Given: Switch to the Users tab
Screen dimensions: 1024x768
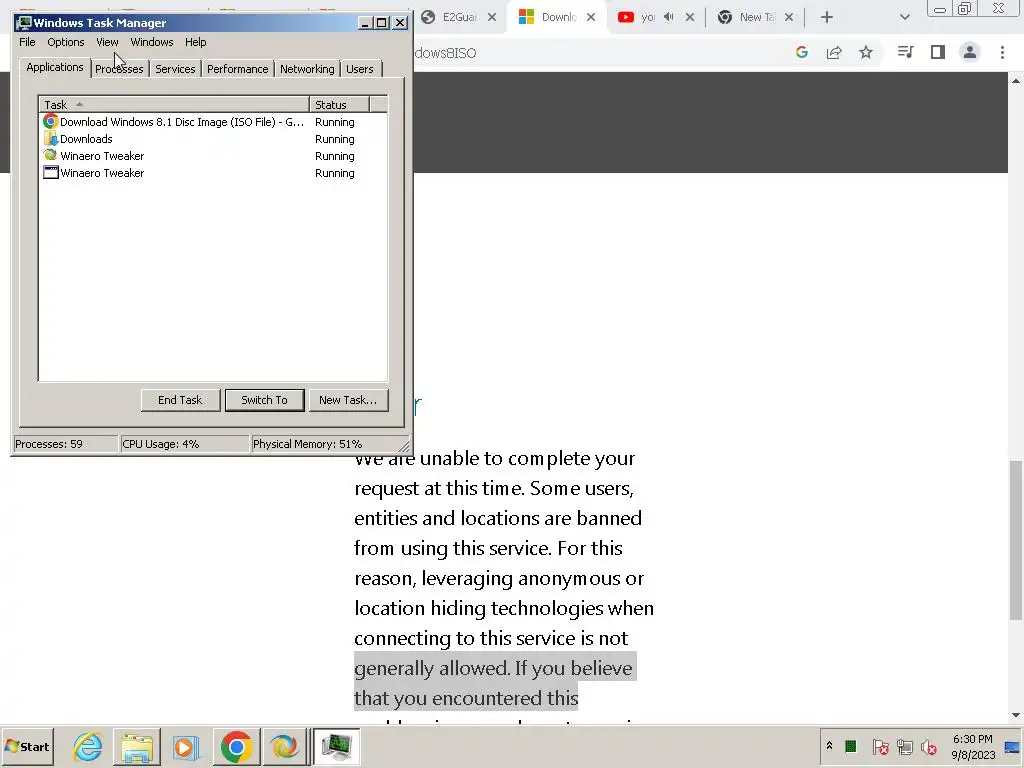Looking at the screenshot, I should pyautogui.click(x=360, y=69).
